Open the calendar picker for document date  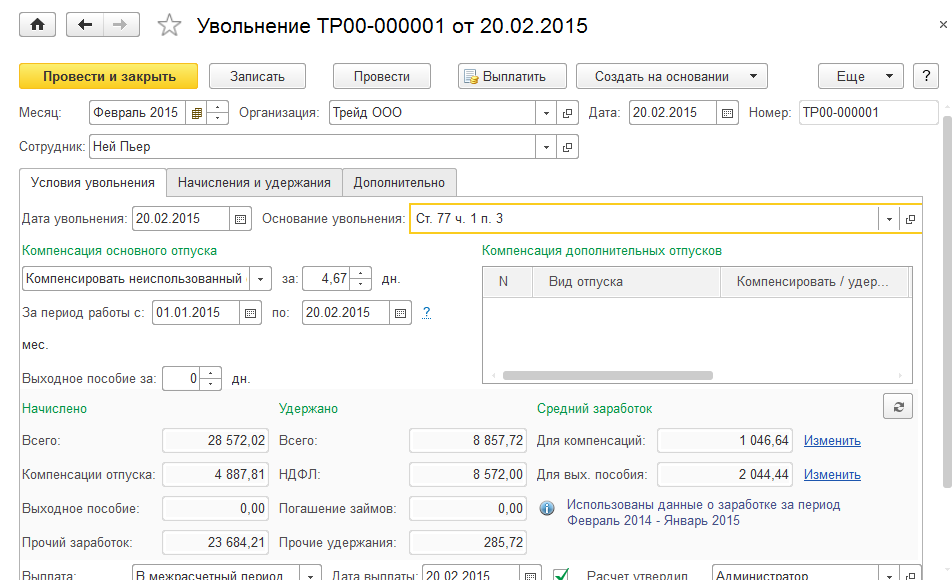tap(728, 113)
